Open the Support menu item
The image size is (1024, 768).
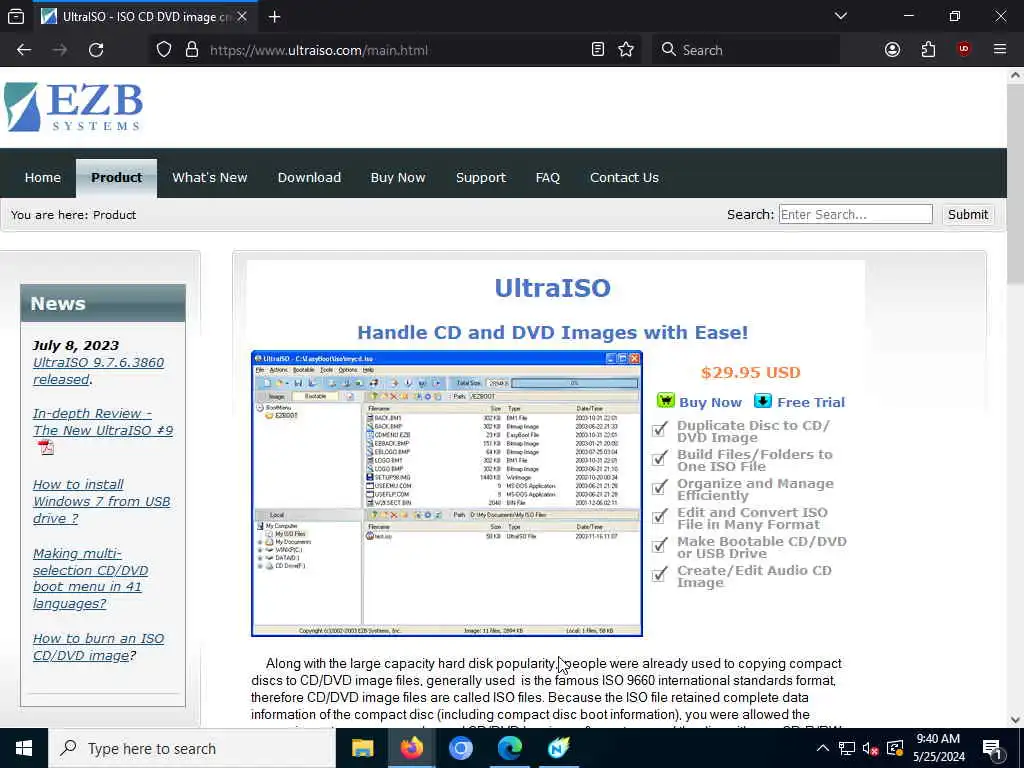481,178
